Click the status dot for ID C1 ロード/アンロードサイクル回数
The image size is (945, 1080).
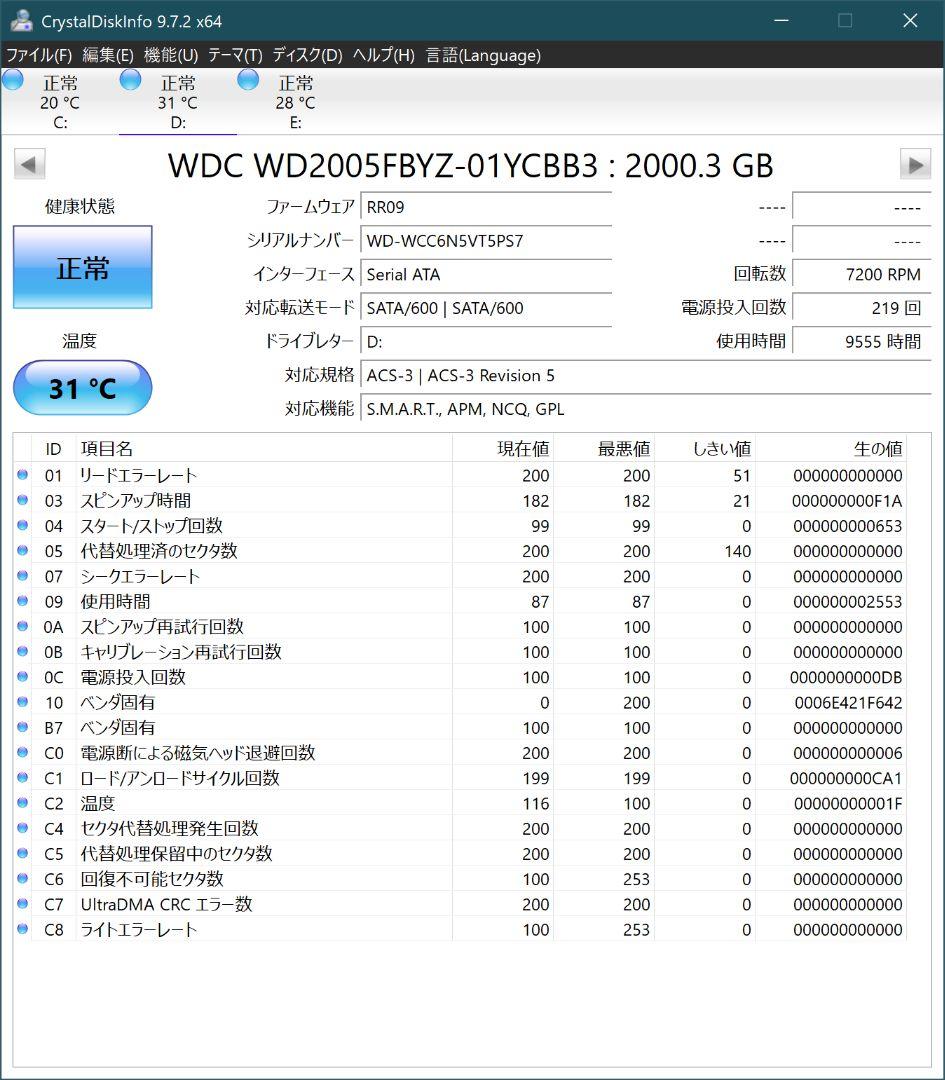[22, 778]
